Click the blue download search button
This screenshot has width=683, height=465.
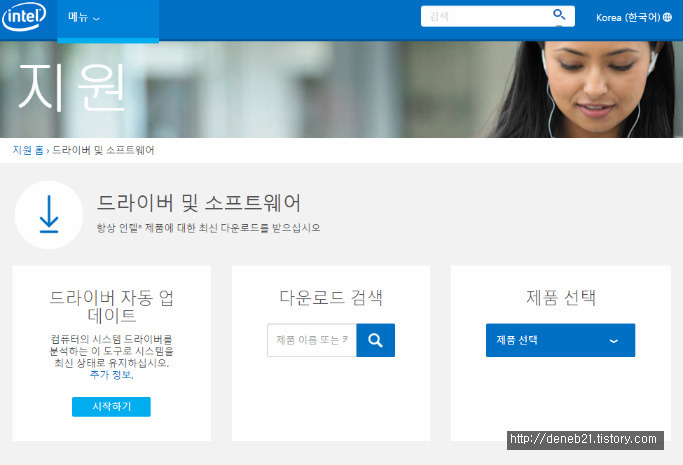375,340
